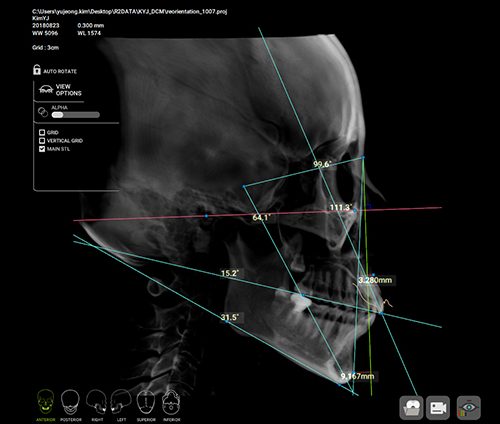Click the video camera record icon

[438, 408]
